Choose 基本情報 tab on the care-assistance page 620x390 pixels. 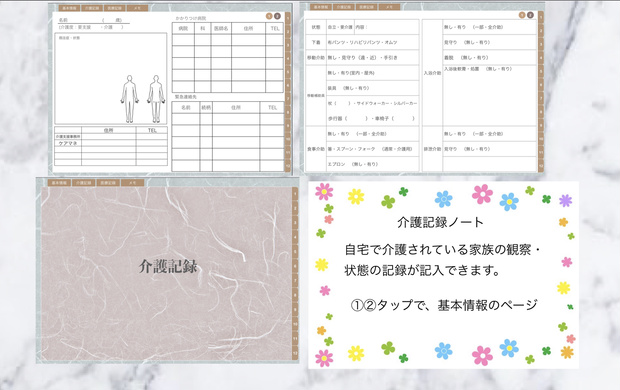(x=320, y=7)
